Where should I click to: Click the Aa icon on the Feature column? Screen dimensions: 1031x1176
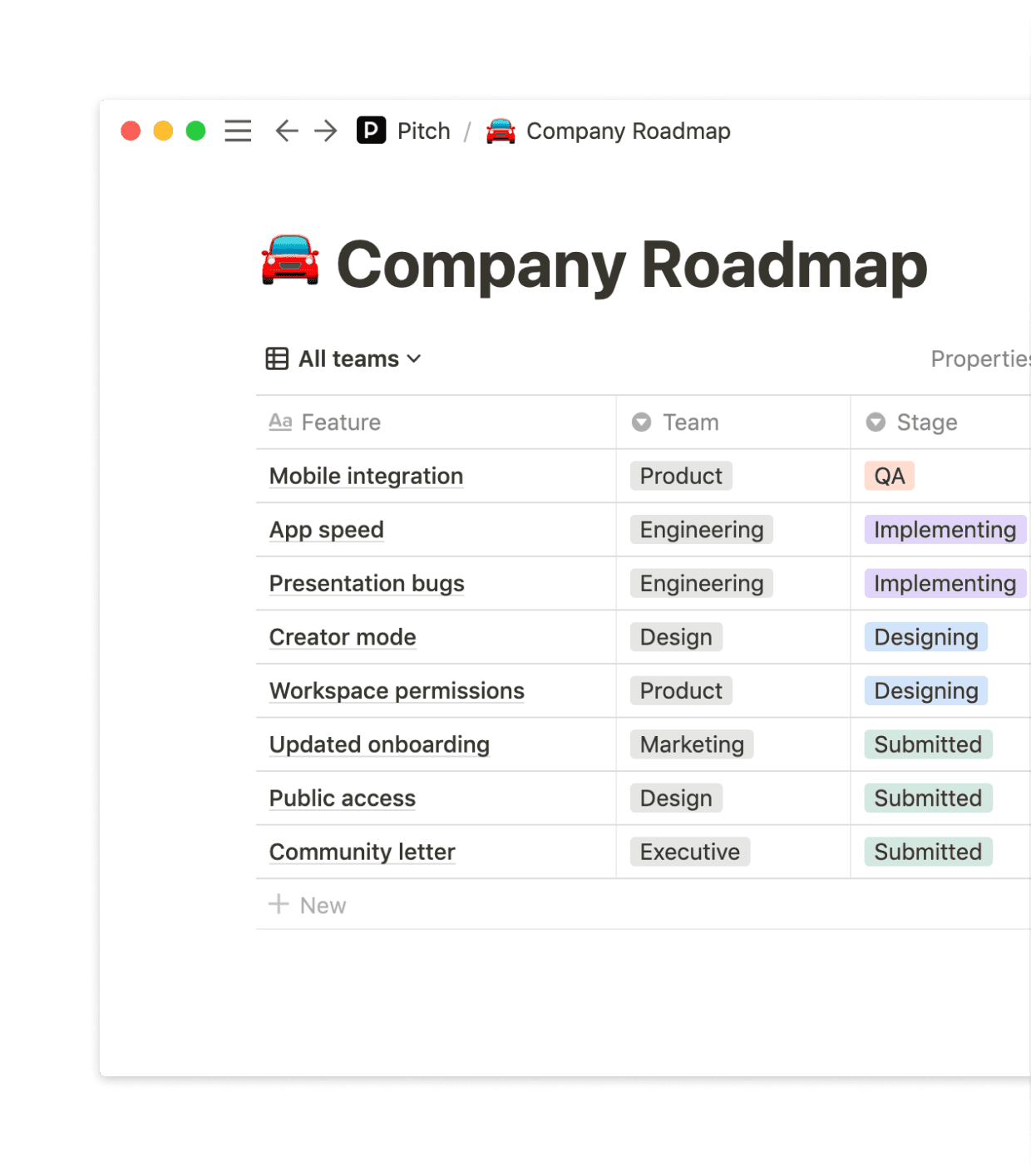(x=280, y=422)
